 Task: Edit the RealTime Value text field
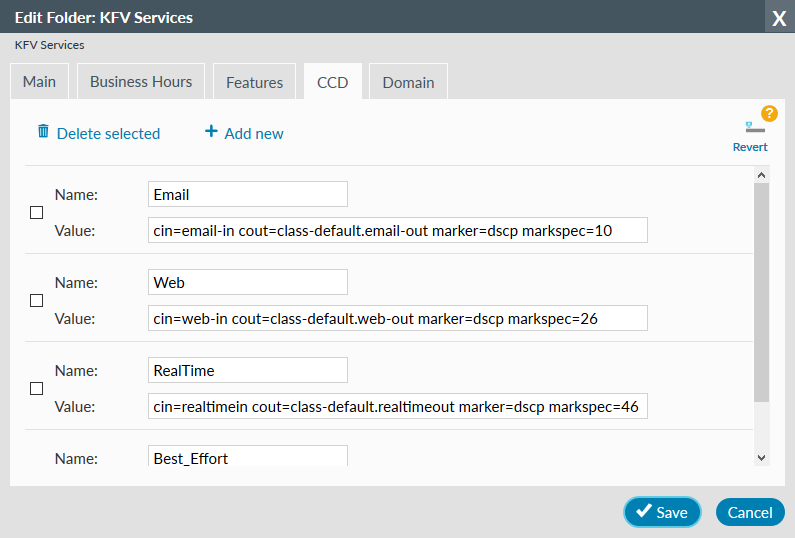tap(397, 406)
